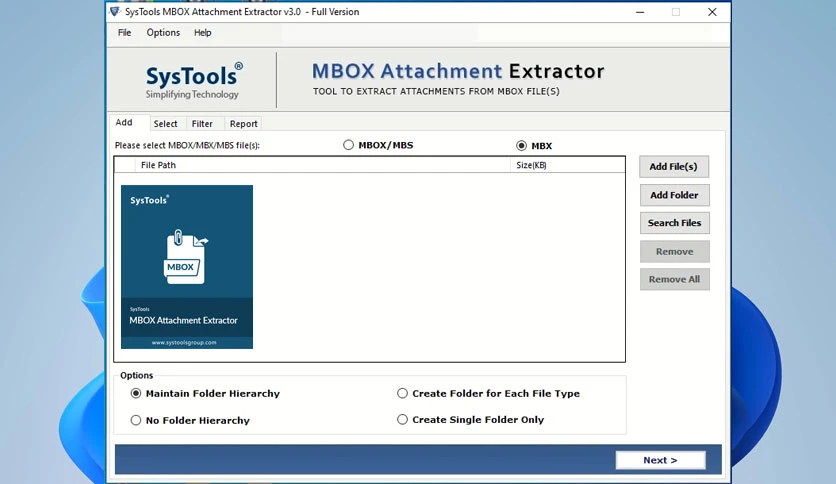This screenshot has width=836, height=484.
Task: Open the Options menu
Action: click(163, 33)
